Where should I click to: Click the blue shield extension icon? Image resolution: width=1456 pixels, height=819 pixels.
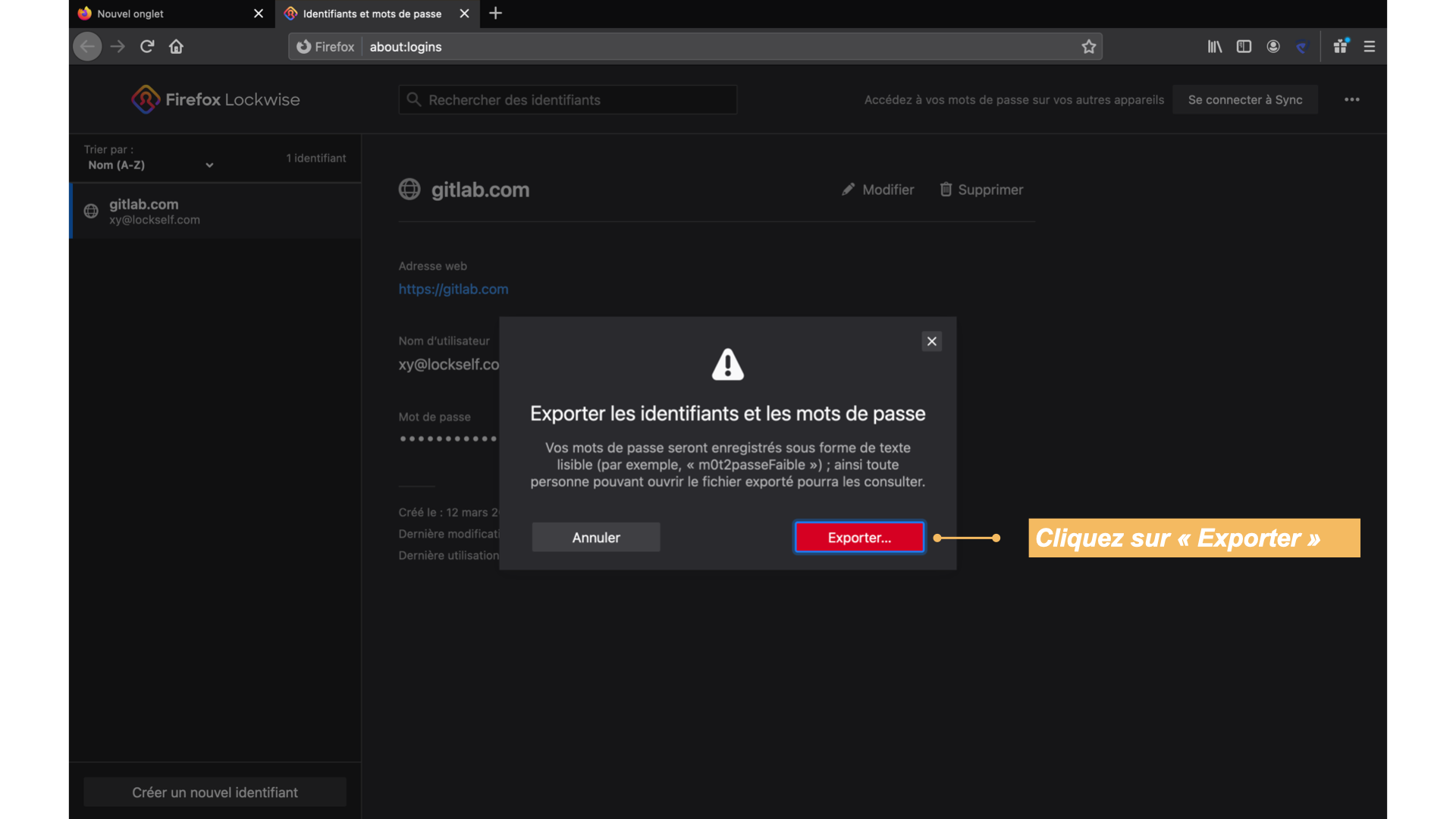tap(1302, 46)
